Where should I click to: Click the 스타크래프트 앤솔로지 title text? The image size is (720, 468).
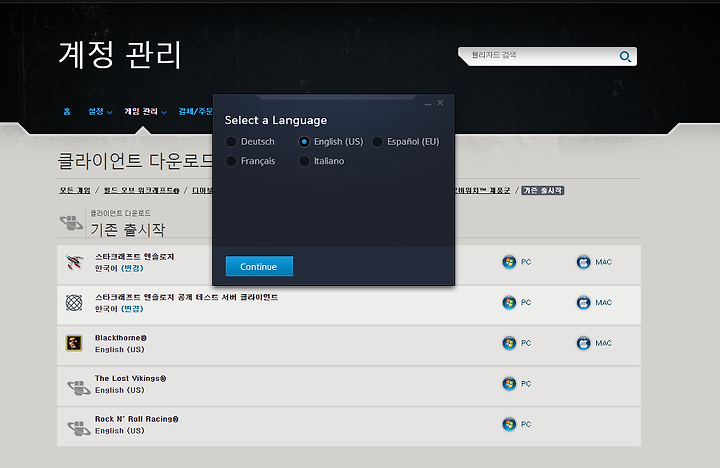coord(135,257)
